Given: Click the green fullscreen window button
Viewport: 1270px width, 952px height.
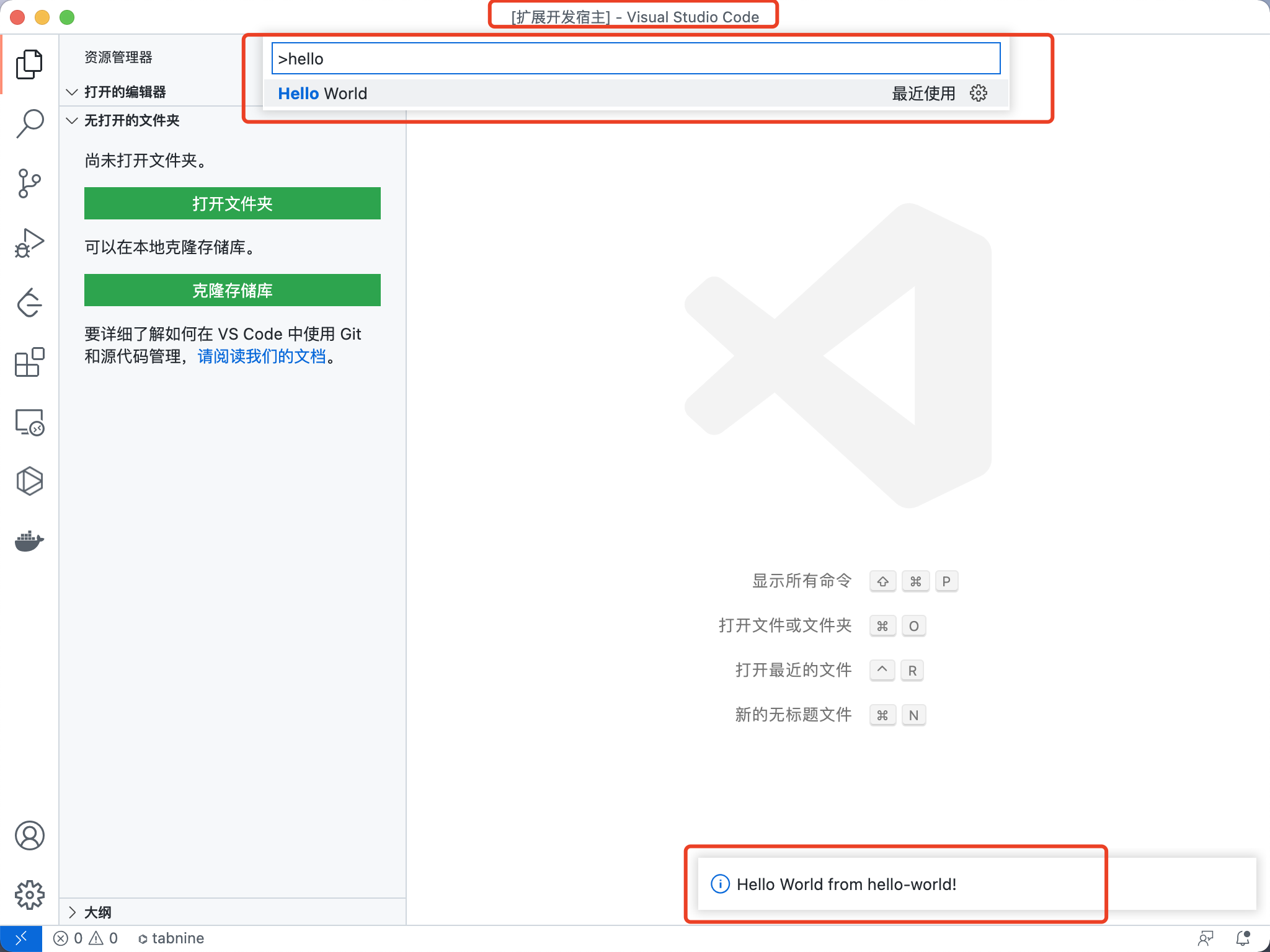Looking at the screenshot, I should (67, 17).
